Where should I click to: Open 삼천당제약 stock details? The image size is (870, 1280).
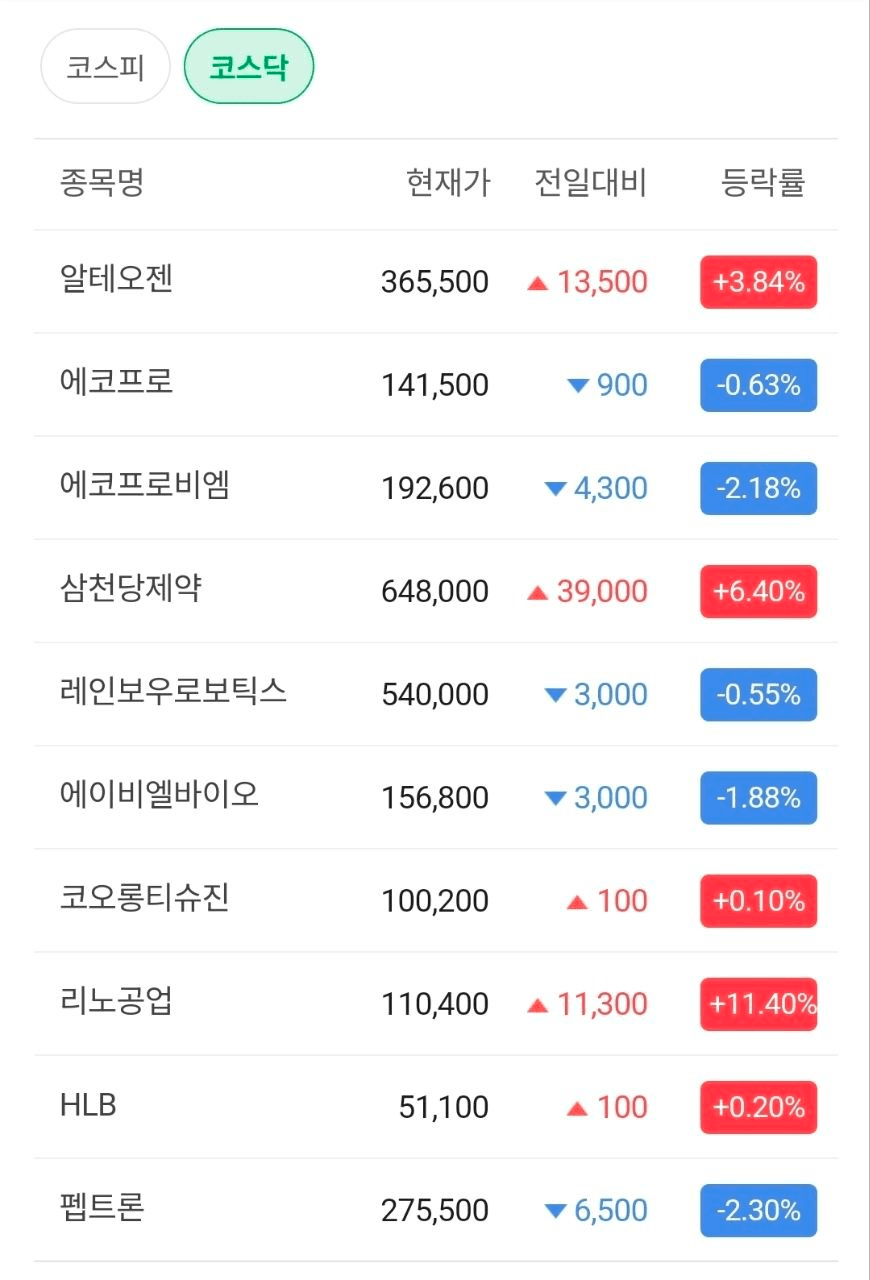(x=131, y=588)
